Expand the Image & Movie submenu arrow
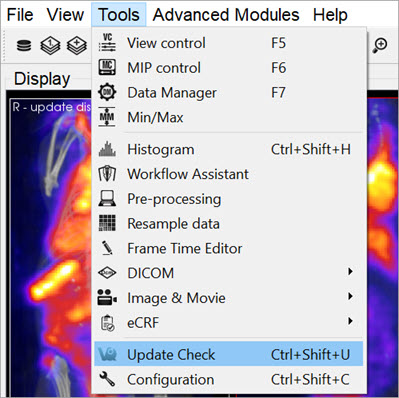Screen dimensions: 399x398 (350, 296)
